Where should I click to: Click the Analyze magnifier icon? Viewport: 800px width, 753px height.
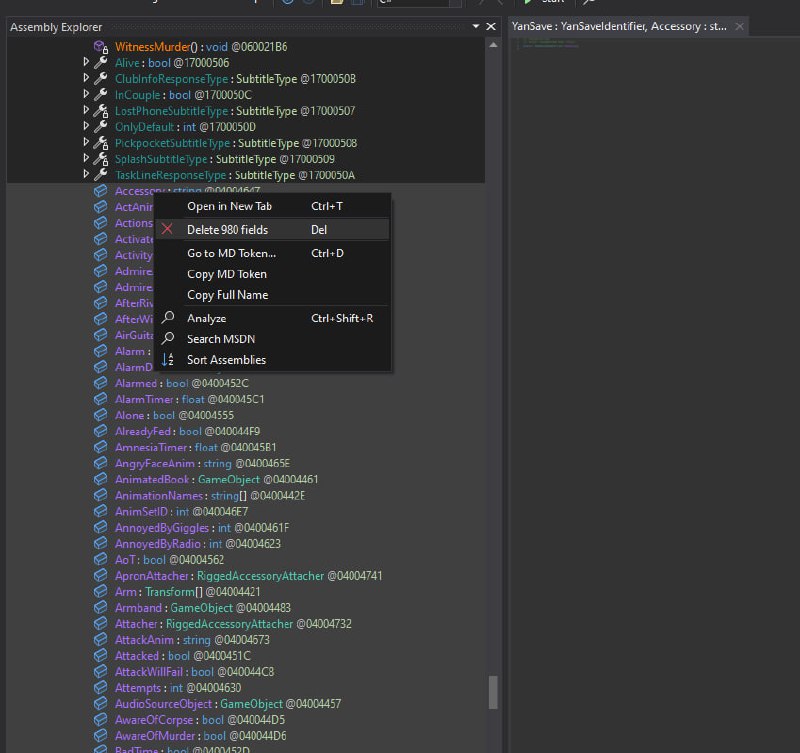click(168, 318)
